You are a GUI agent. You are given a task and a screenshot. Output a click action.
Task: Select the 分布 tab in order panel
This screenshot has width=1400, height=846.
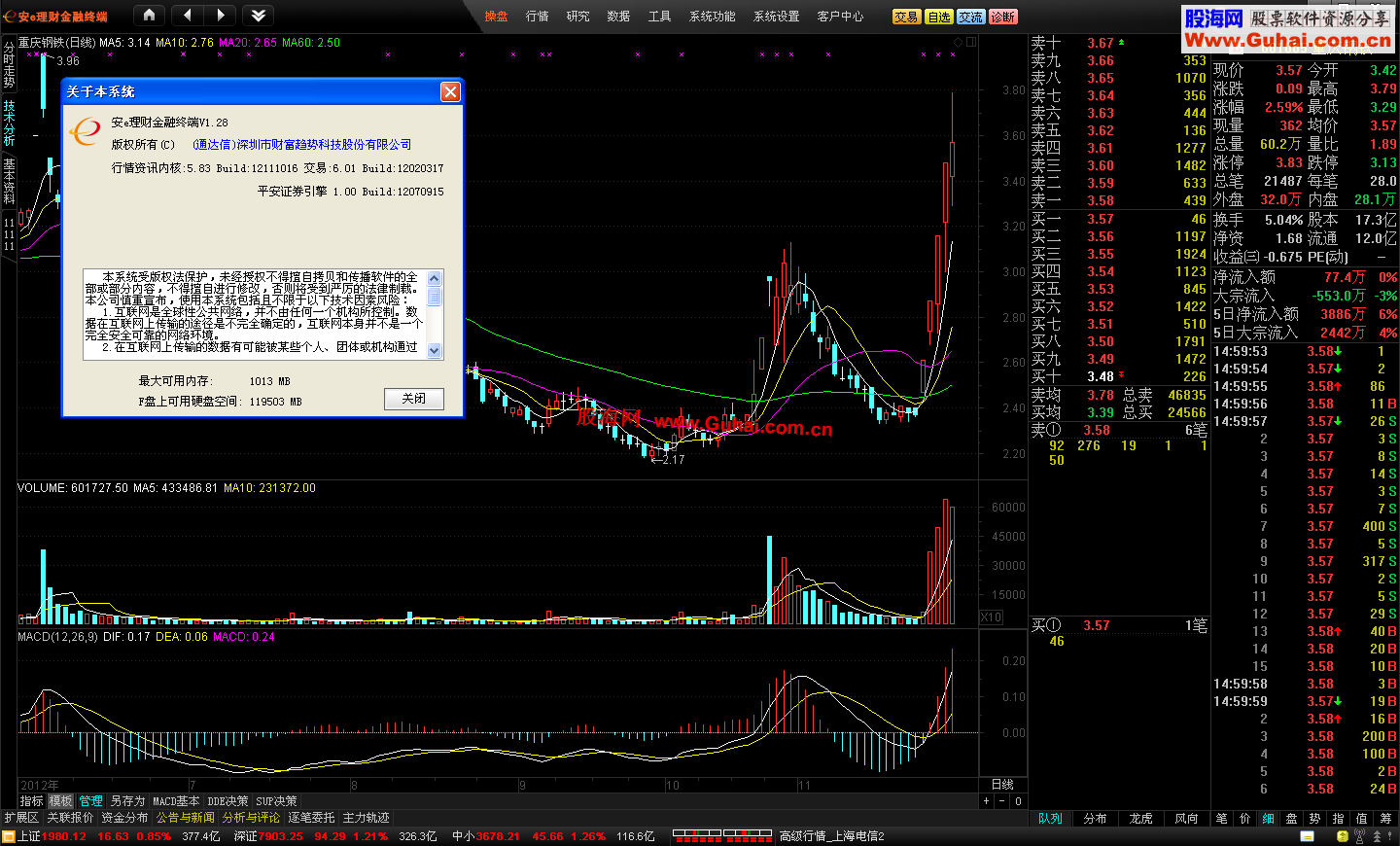[x=1095, y=819]
